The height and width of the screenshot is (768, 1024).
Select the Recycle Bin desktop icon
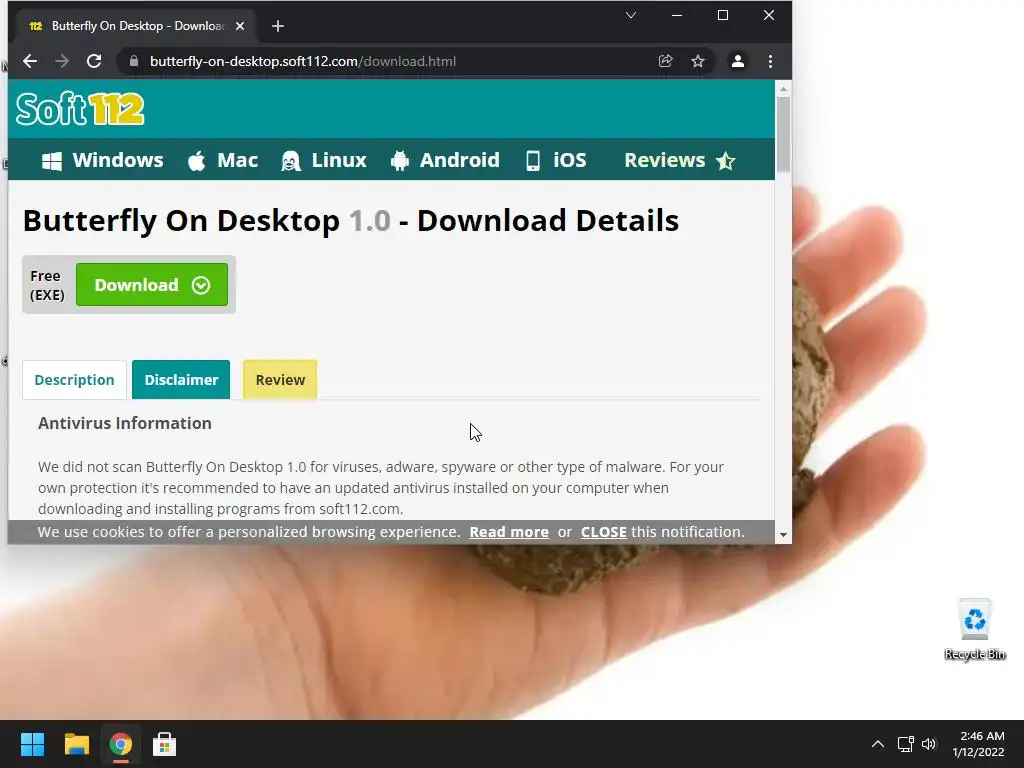(975, 630)
